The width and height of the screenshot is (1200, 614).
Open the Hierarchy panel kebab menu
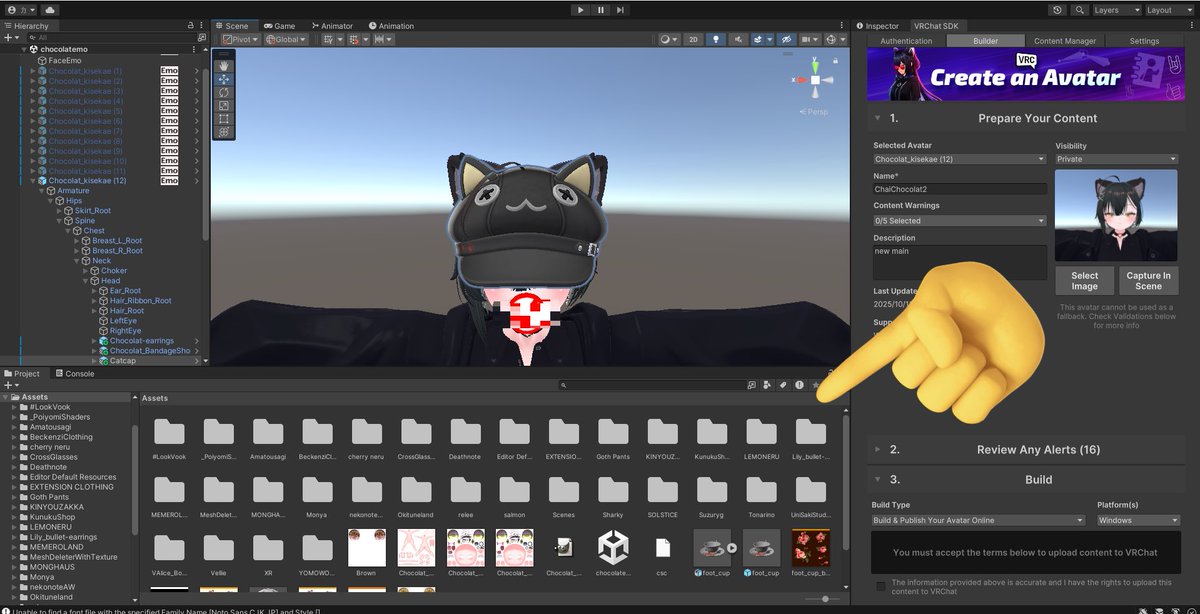(x=203, y=25)
